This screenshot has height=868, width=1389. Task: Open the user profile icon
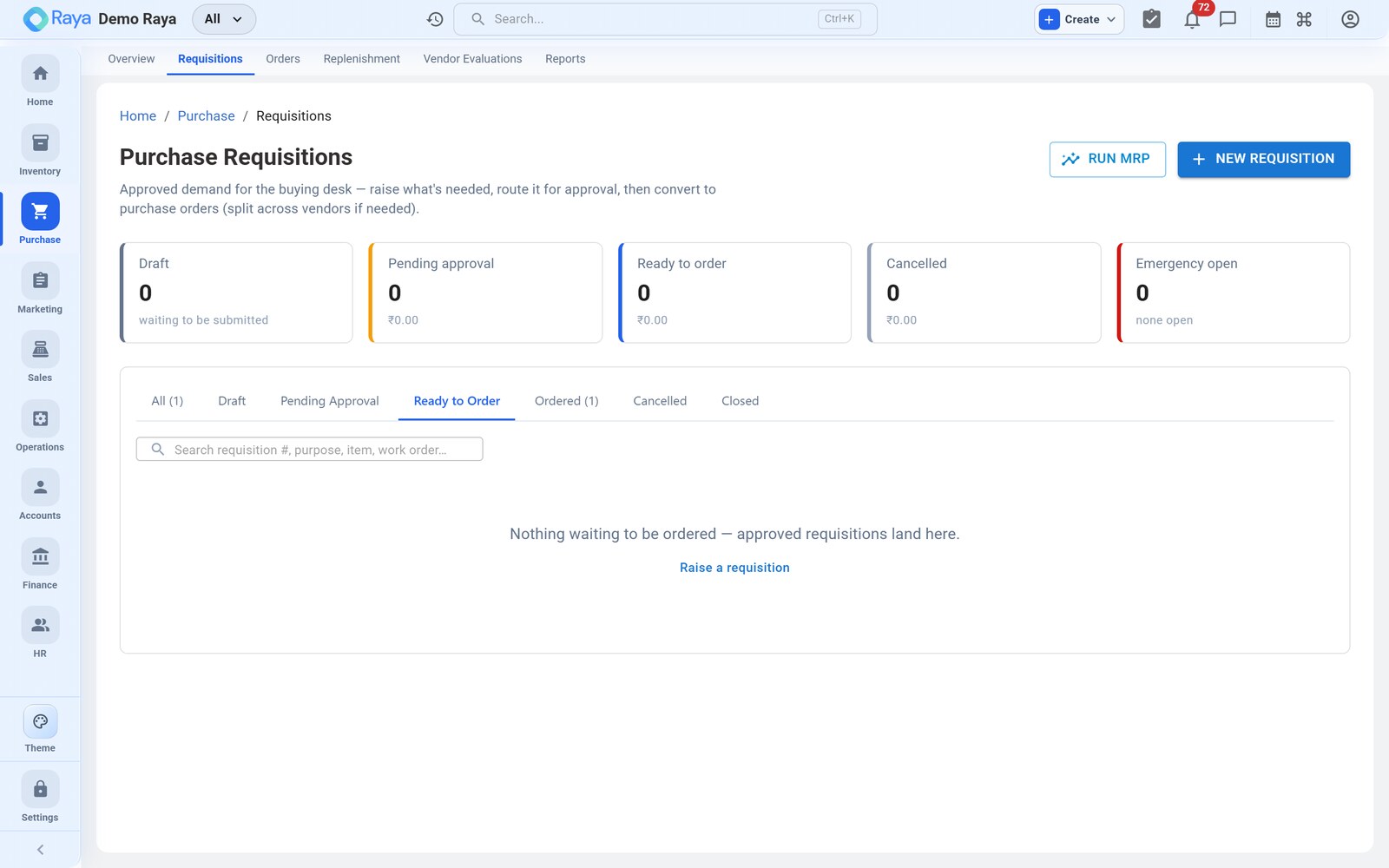tap(1350, 19)
